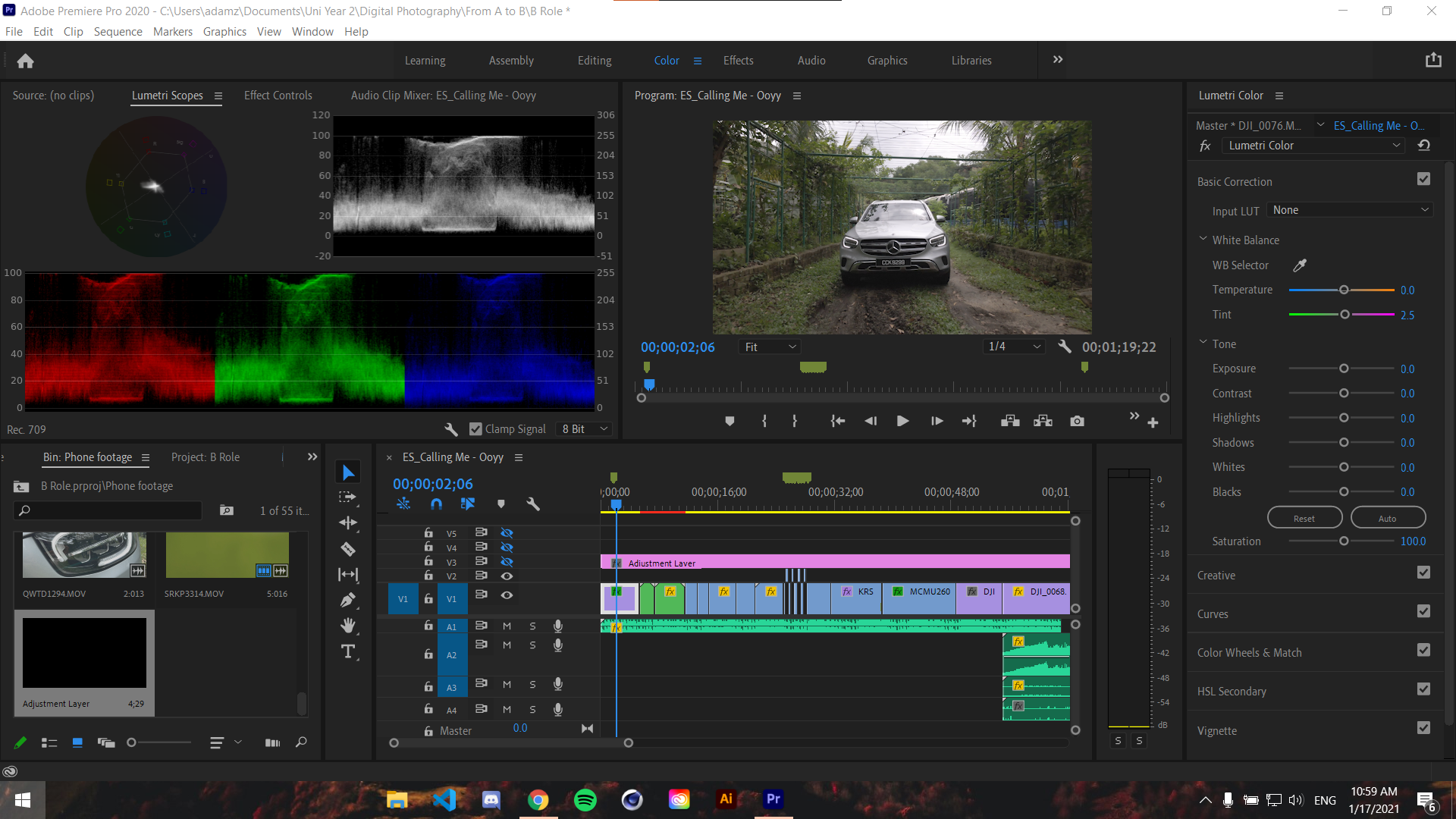Click Export Frame camera icon
The width and height of the screenshot is (1456, 819).
click(1077, 422)
